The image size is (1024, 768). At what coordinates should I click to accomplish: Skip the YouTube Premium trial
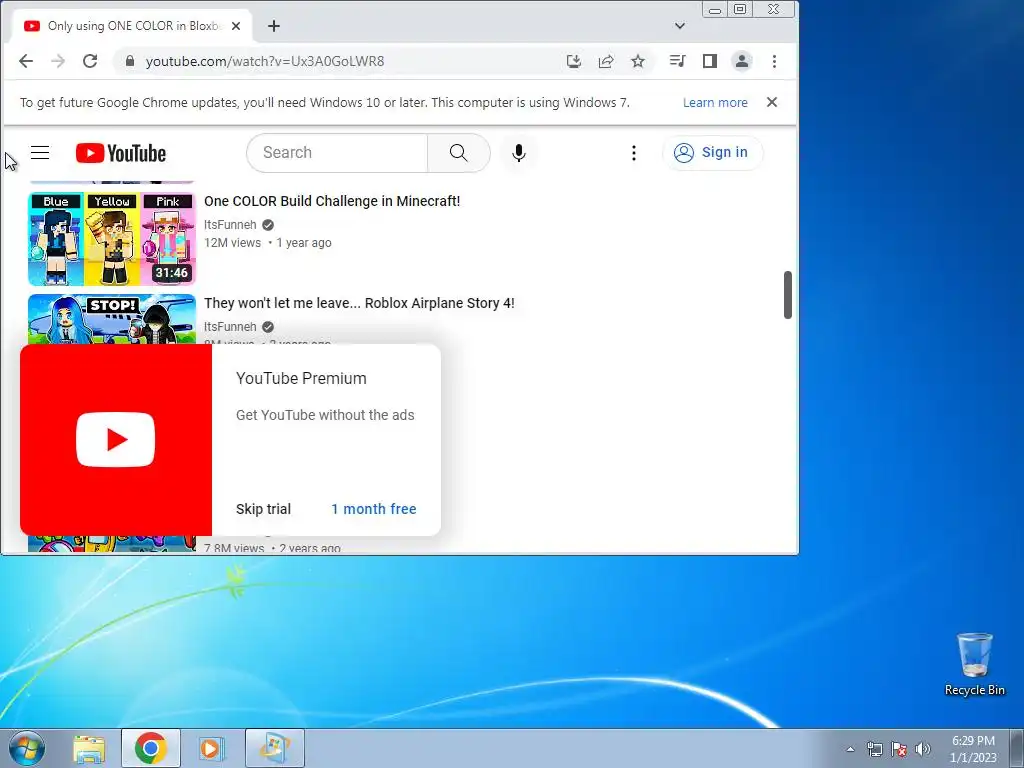[x=263, y=509]
